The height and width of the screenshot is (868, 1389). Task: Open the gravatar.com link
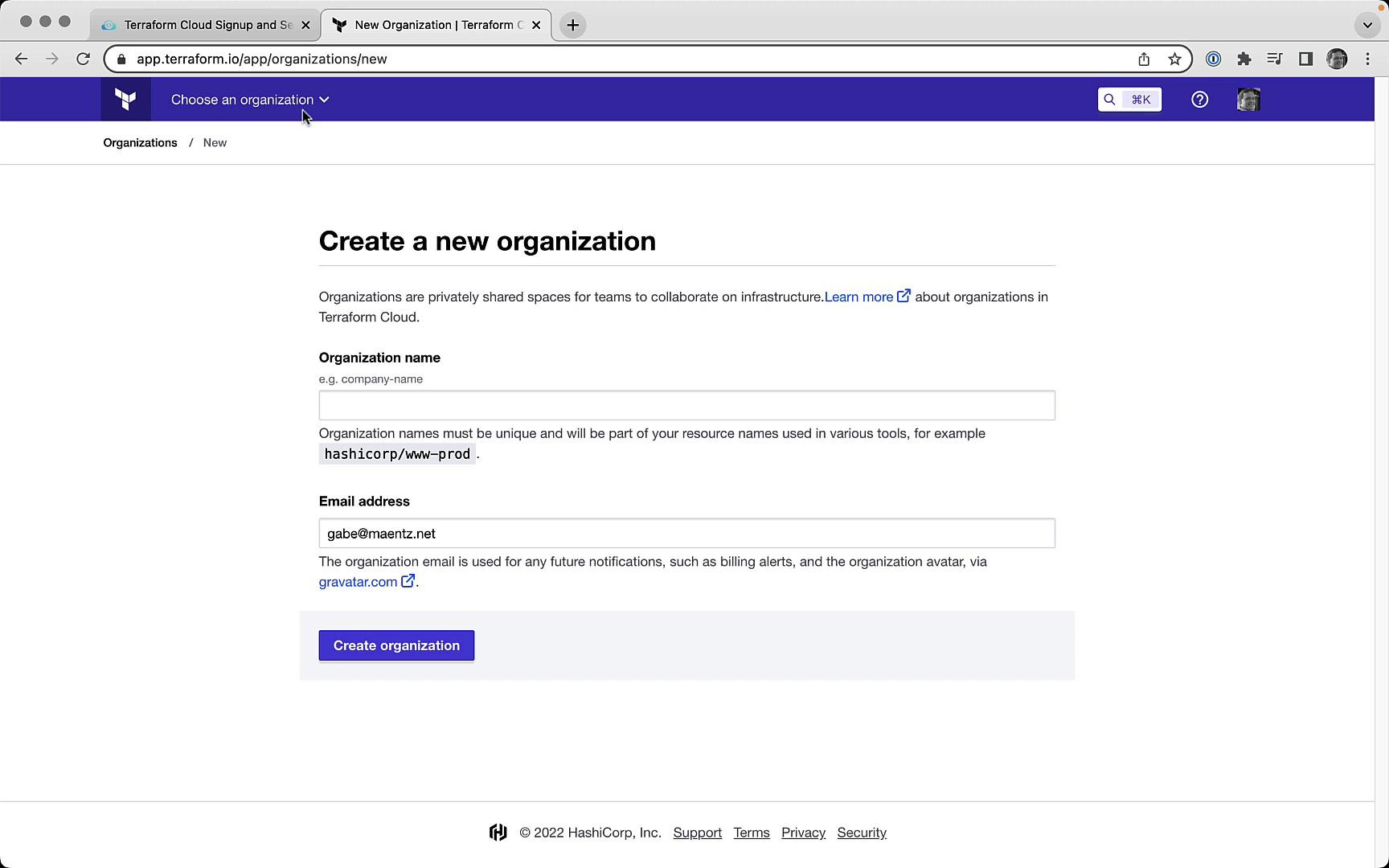tap(367, 582)
